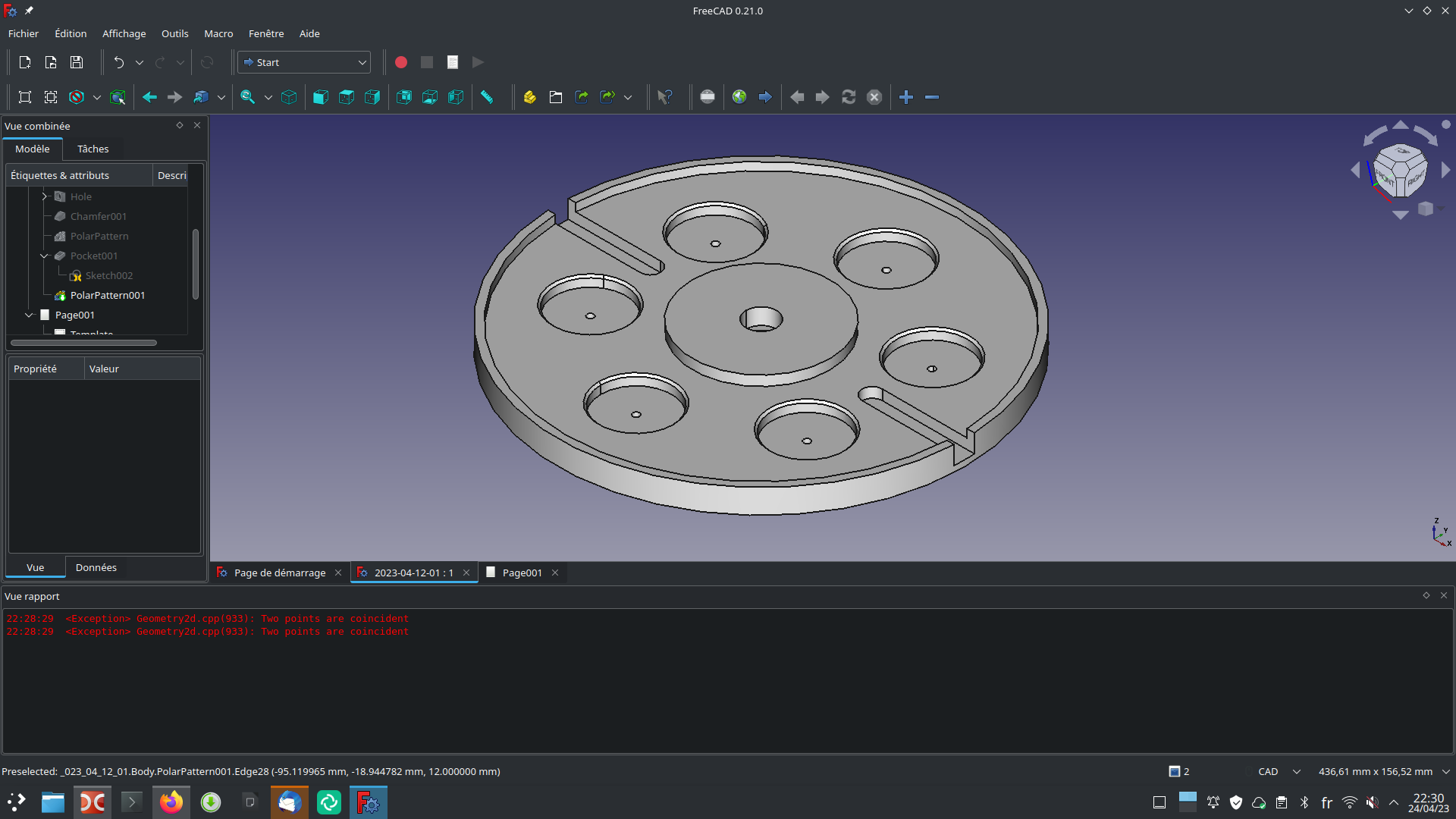This screenshot has width=1456, height=819.
Task: Collapse the Page001 tree node
Action: 29,315
